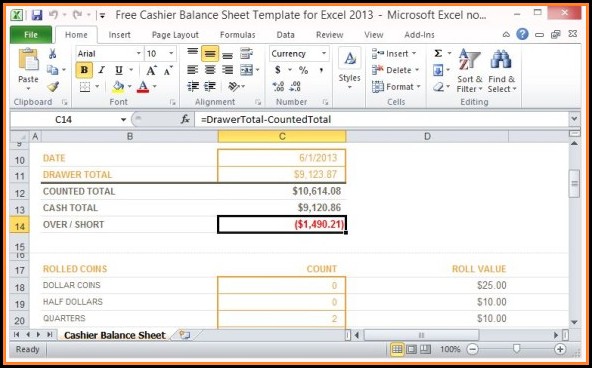
Task: Apply cell borders icon
Action: [x=85, y=87]
